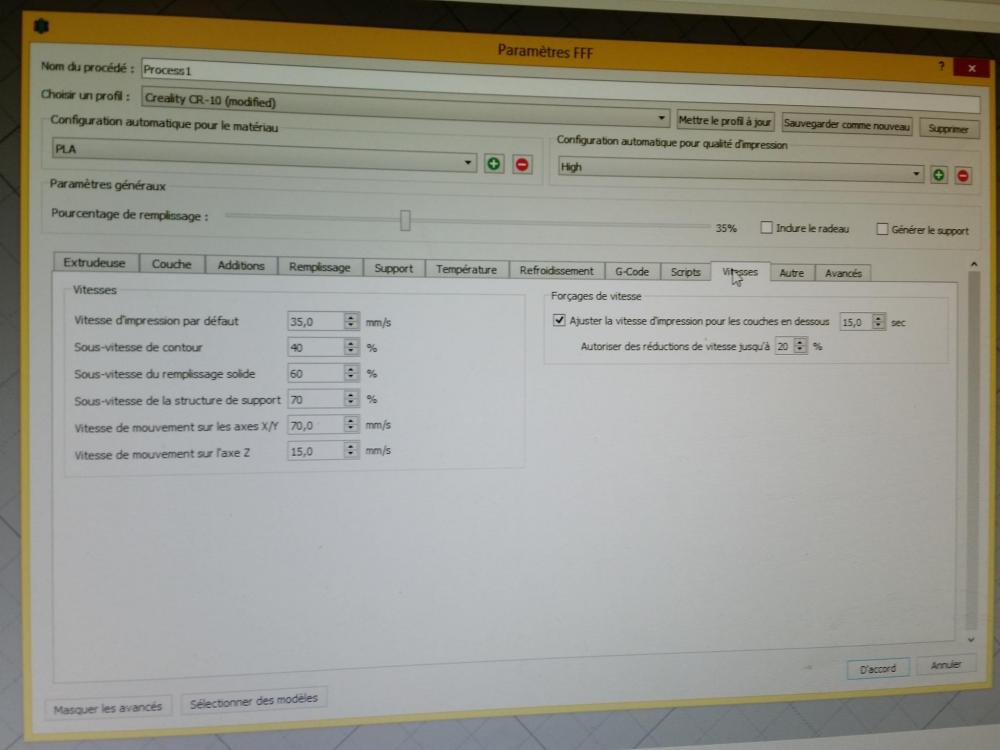
Task: Click the help question mark in title bar
Action: coord(941,65)
